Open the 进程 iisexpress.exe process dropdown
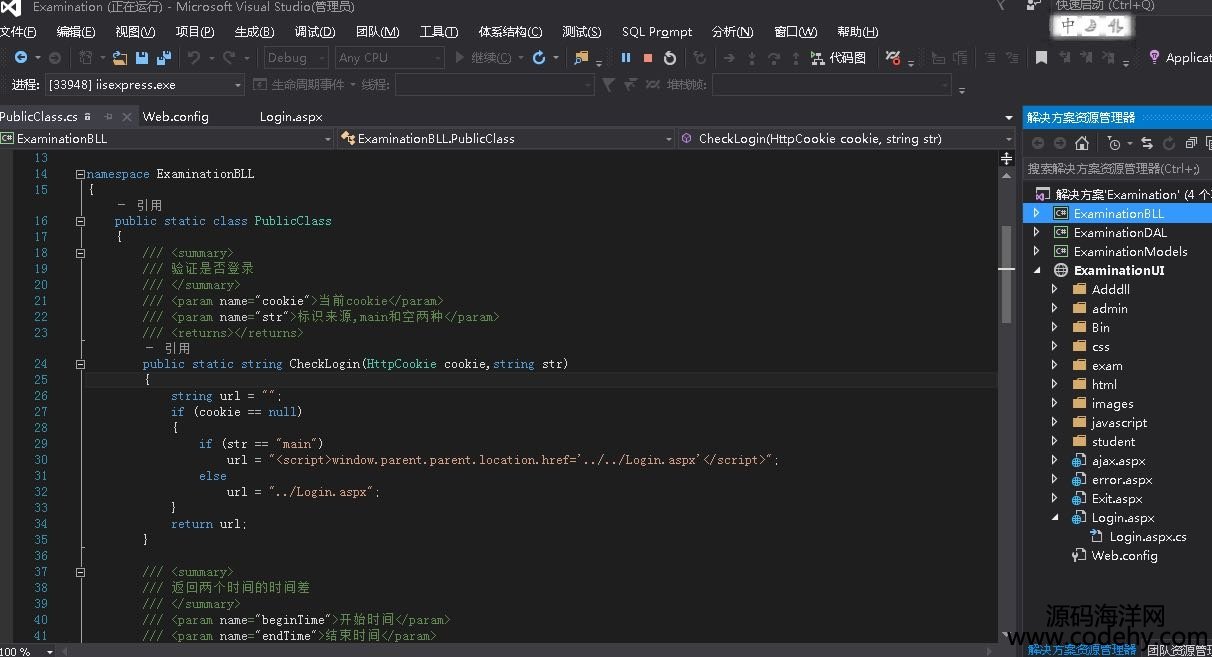Viewport: 1212px width, 657px height. pyautogui.click(x=144, y=85)
